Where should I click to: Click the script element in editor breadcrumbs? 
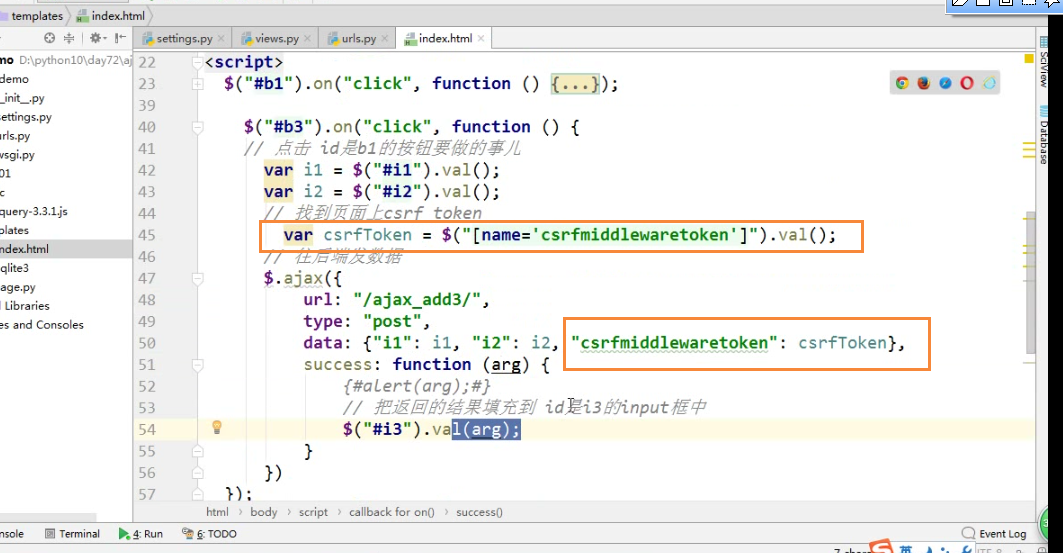pos(313,512)
